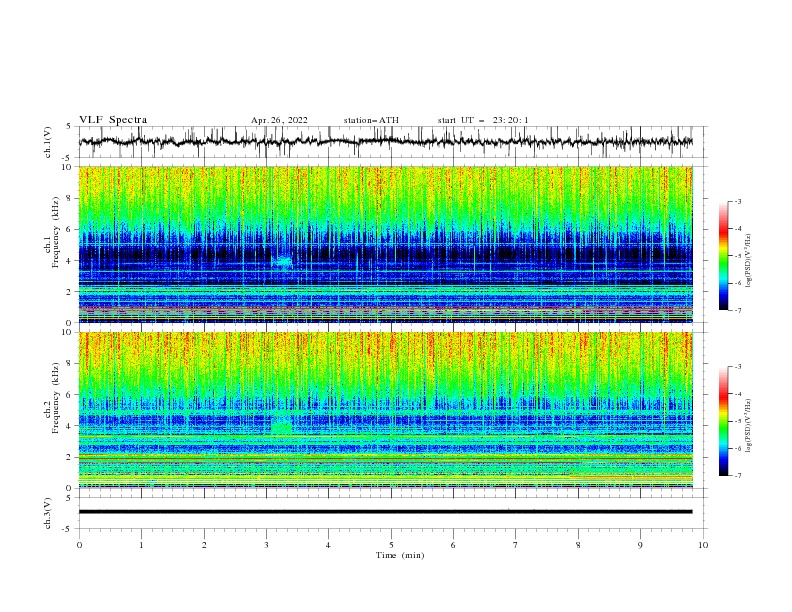Click time axis tick label "0"
792x612 pixels.
point(79,545)
